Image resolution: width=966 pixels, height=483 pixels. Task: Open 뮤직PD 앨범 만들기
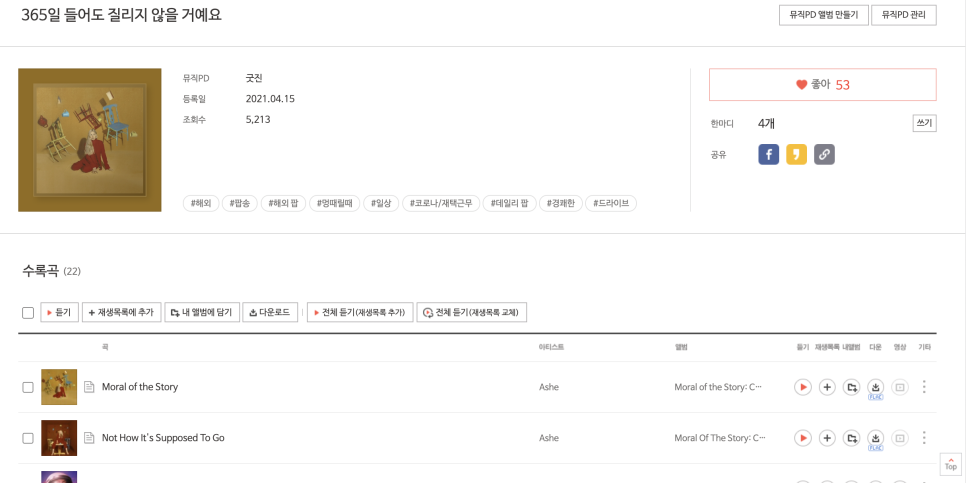click(824, 15)
